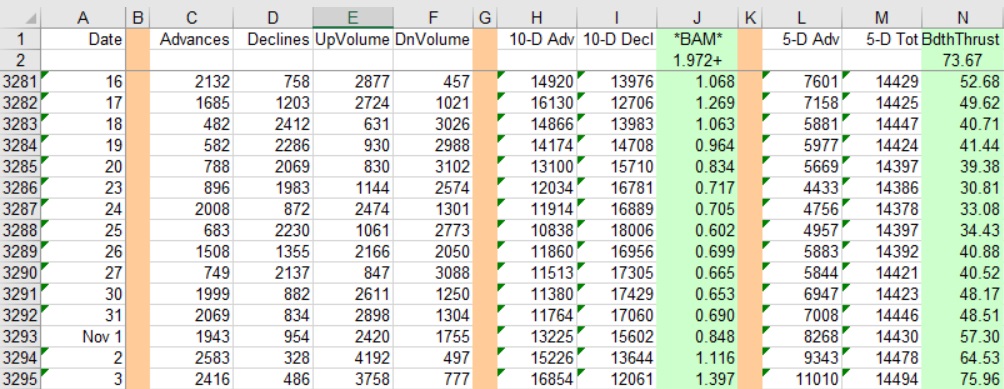Viewport: 1004px width, 389px height.
Task: Select 10-D Decl value 18006
Action: click(x=617, y=230)
